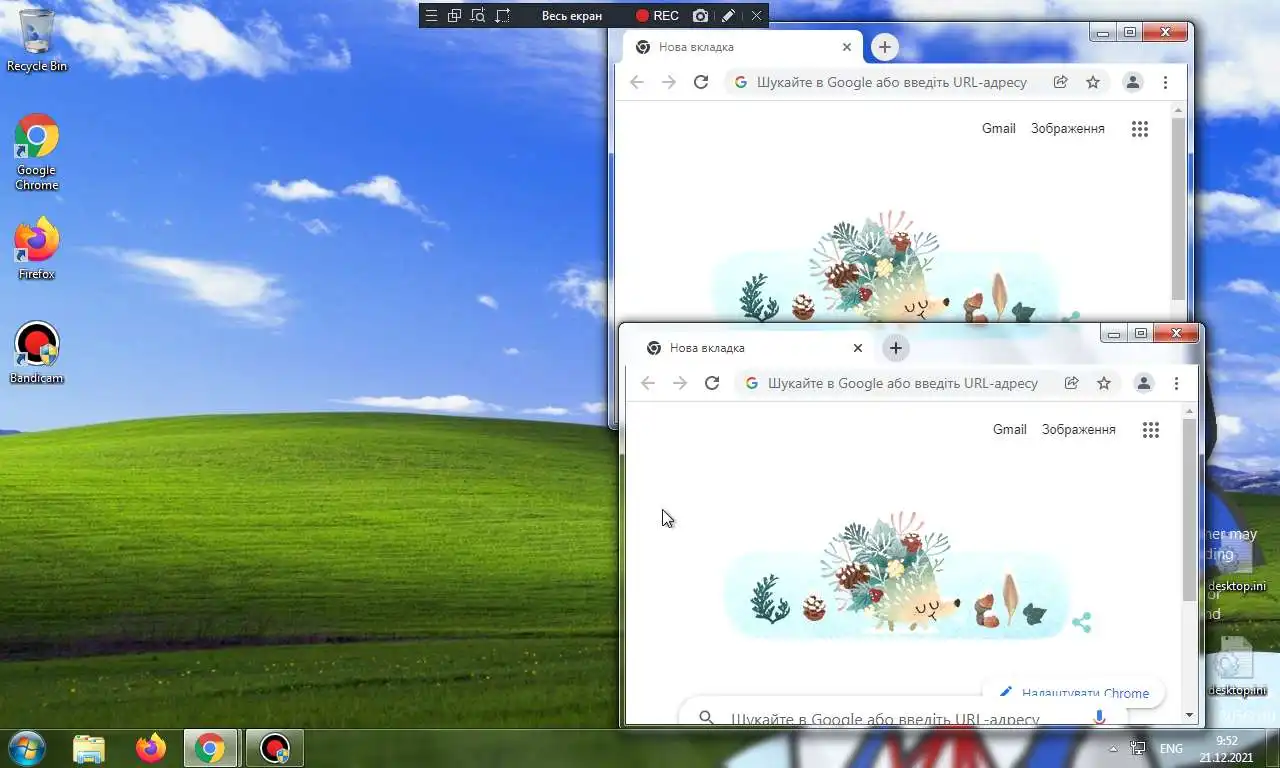Open profile avatar in front Chrome window
This screenshot has width=1280, height=768.
1144,383
